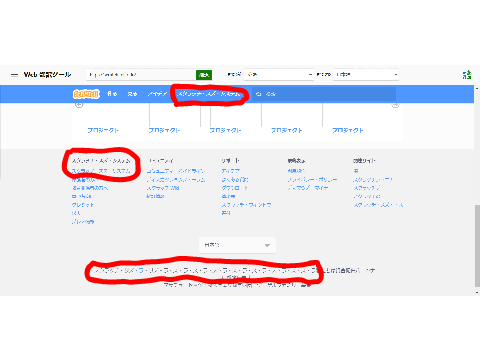Click the carousel previous arrow
480x360 pixels.
(x=79, y=105)
